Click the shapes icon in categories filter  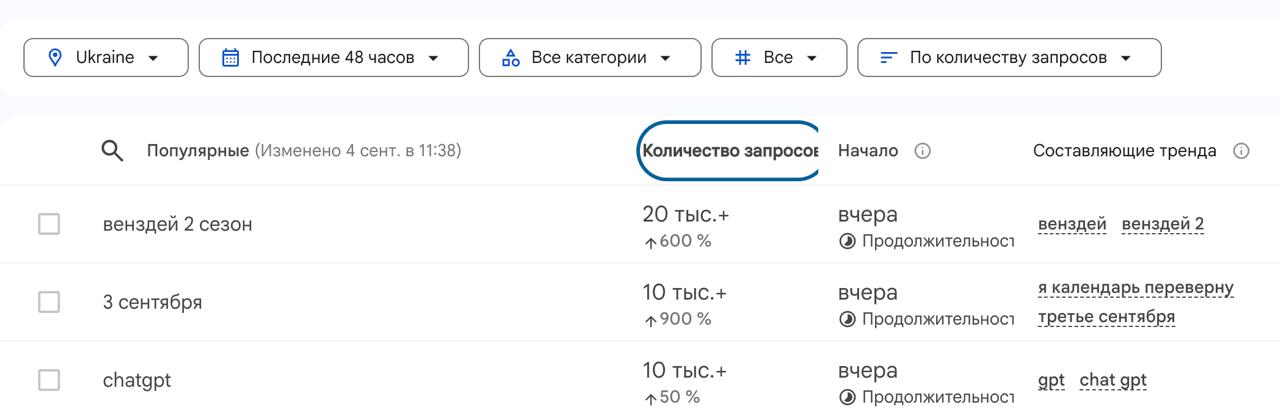coord(510,58)
